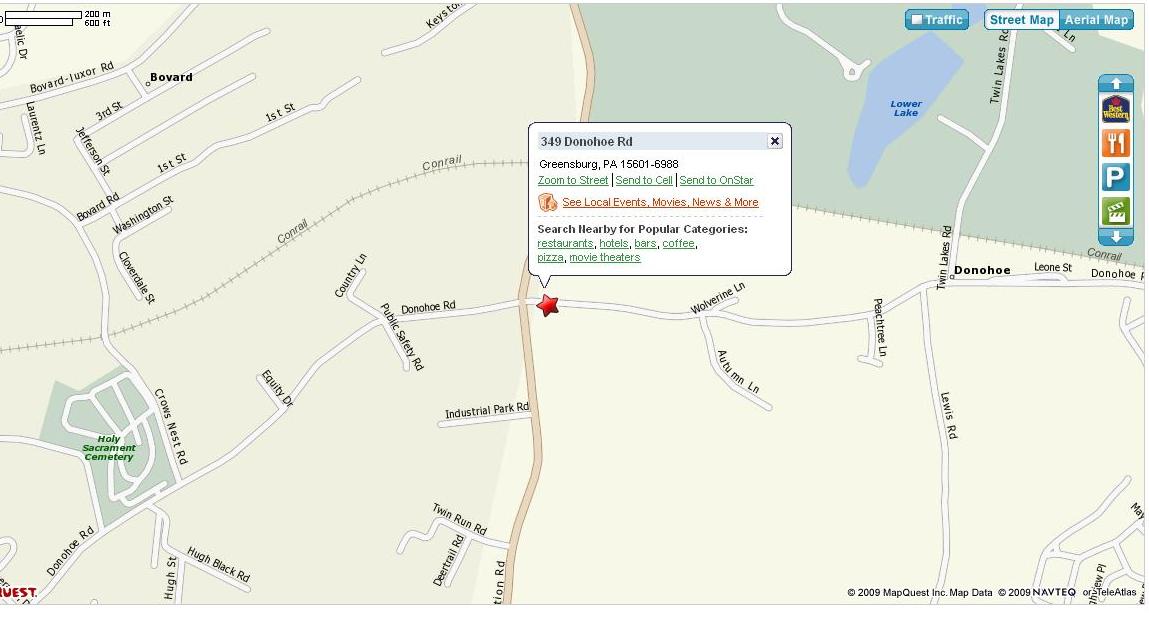This screenshot has width=1149, height=623.
Task: Close the 349 Donohoe Rd popup
Action: click(x=775, y=141)
